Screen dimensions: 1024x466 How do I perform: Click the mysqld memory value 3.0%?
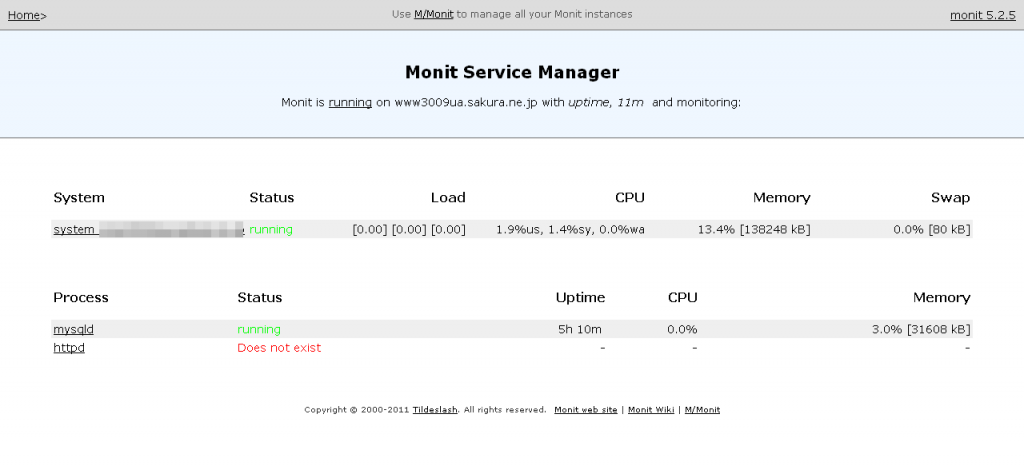pyautogui.click(x=921, y=329)
